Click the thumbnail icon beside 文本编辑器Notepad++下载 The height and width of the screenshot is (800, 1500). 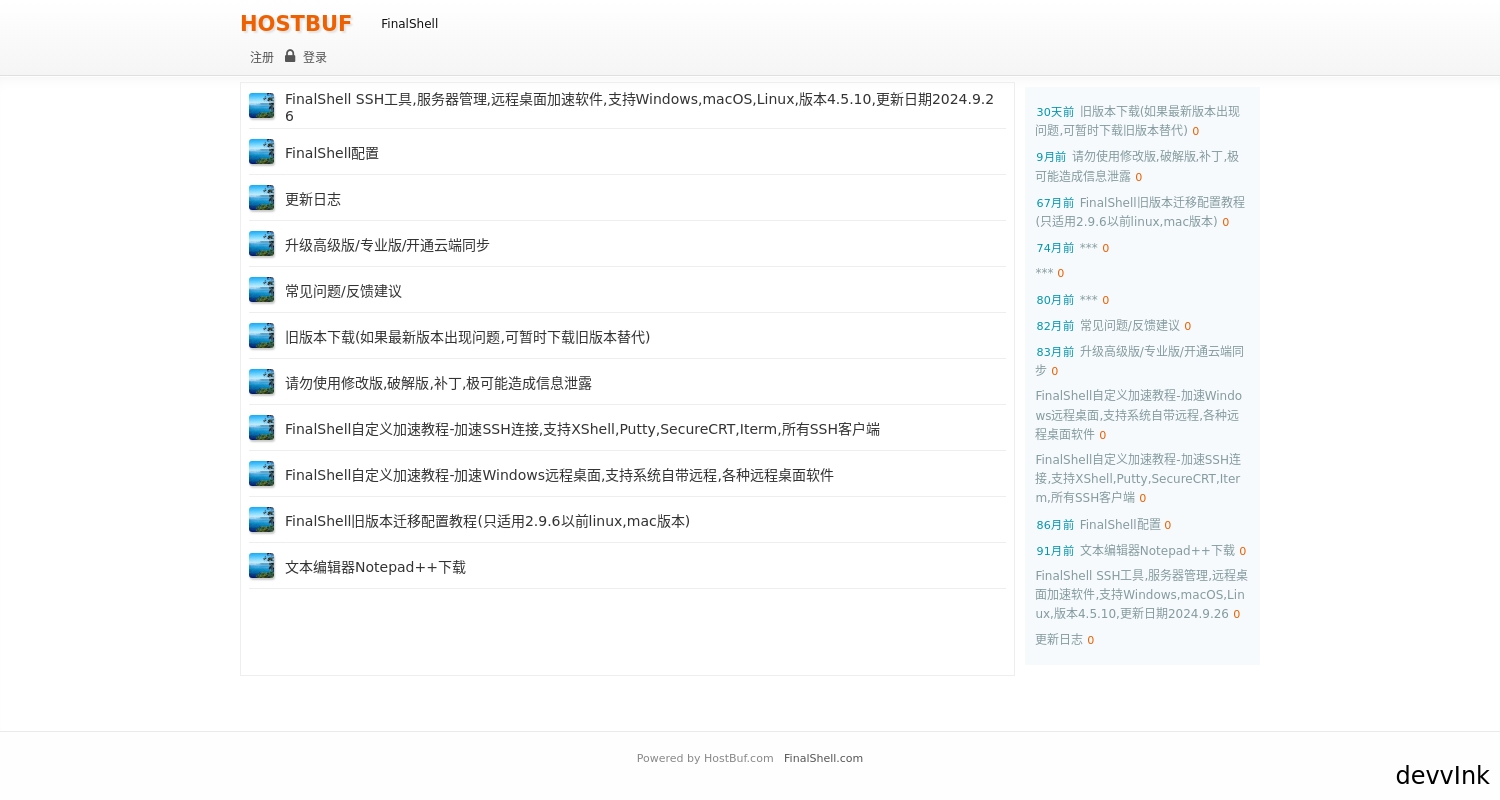click(x=261, y=566)
